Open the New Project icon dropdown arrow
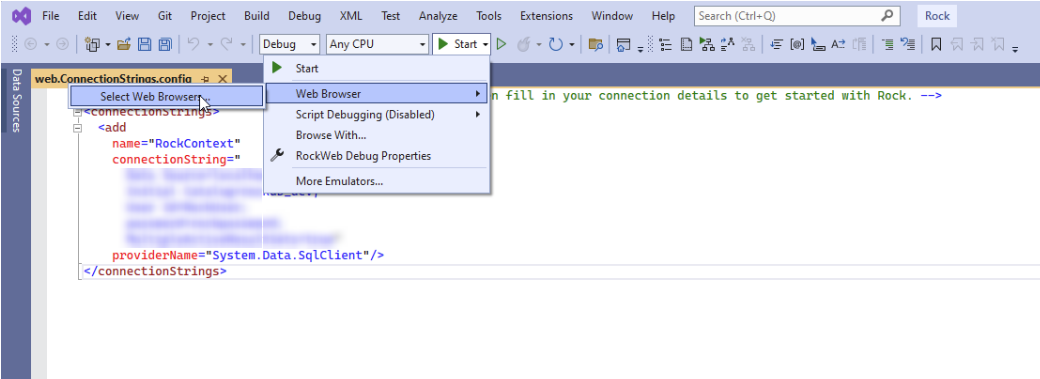This screenshot has height=379, width=1040. [x=108, y=44]
